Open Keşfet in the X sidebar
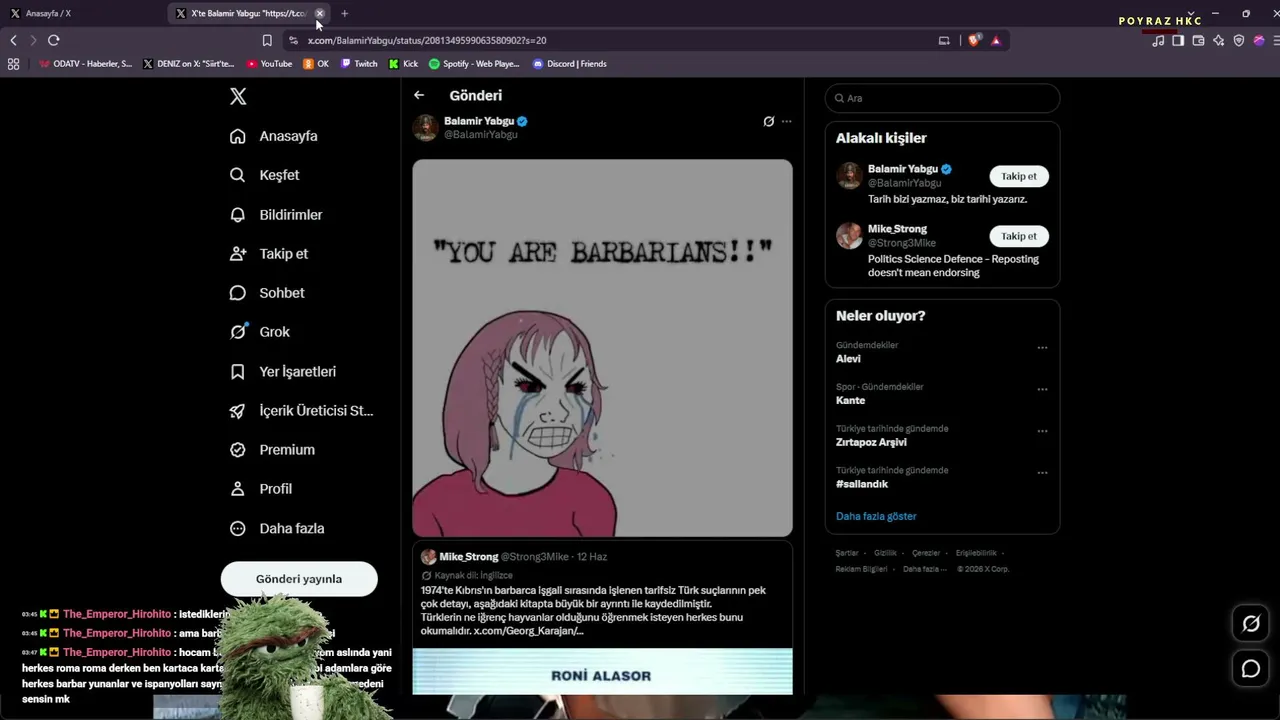This screenshot has height=720, width=1280. tap(264, 175)
